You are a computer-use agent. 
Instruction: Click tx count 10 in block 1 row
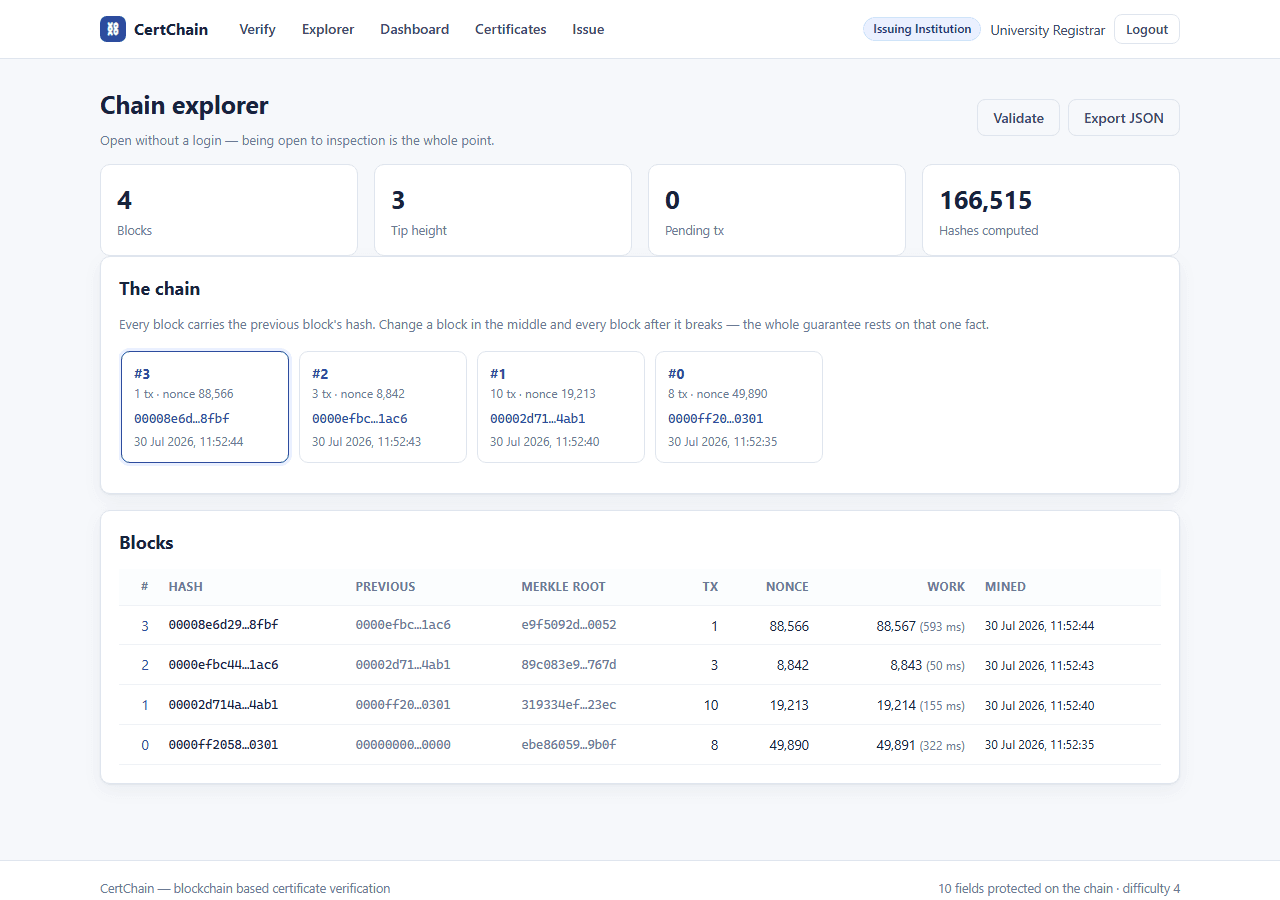click(711, 705)
